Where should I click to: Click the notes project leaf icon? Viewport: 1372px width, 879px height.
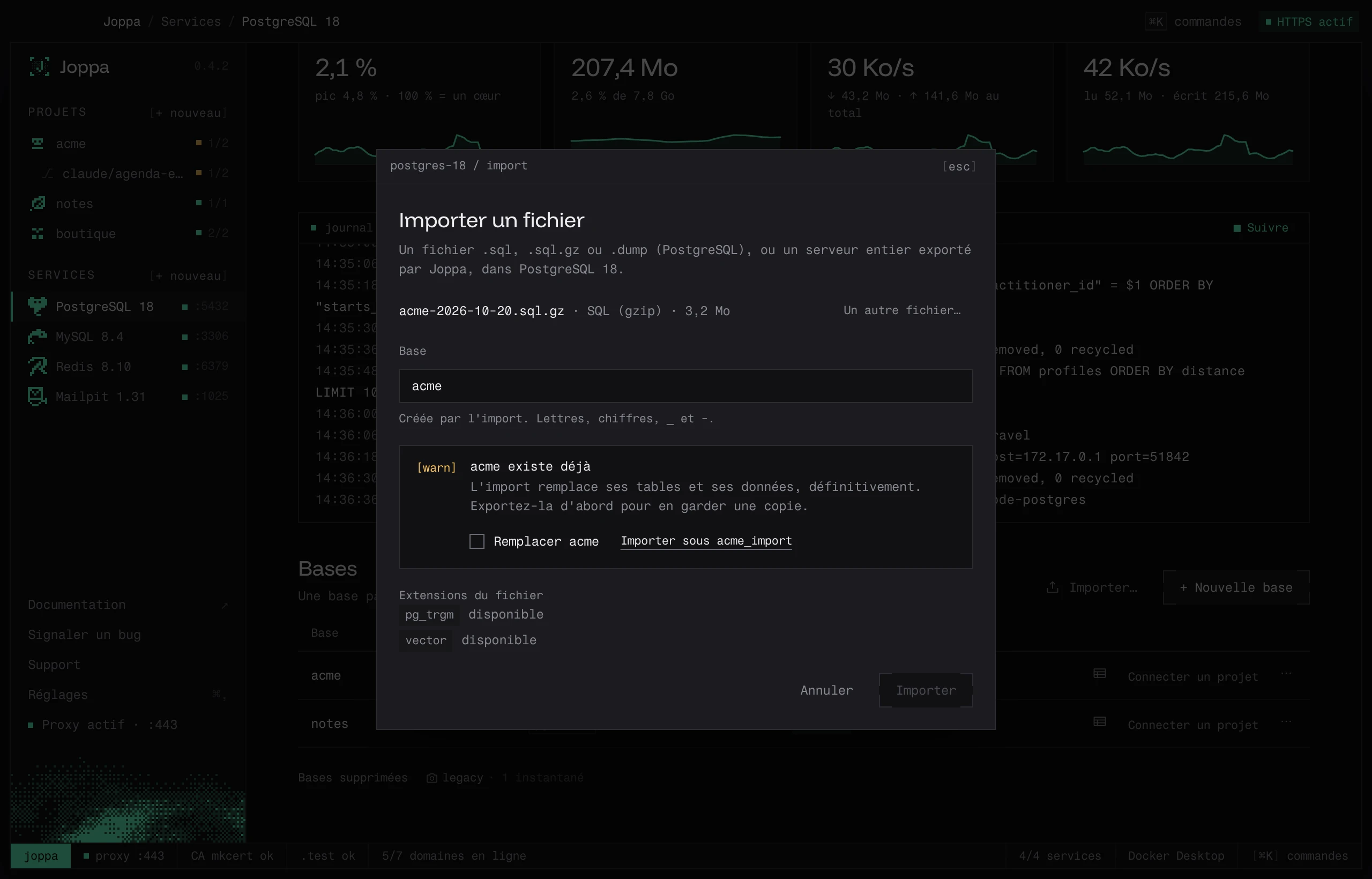click(x=38, y=203)
